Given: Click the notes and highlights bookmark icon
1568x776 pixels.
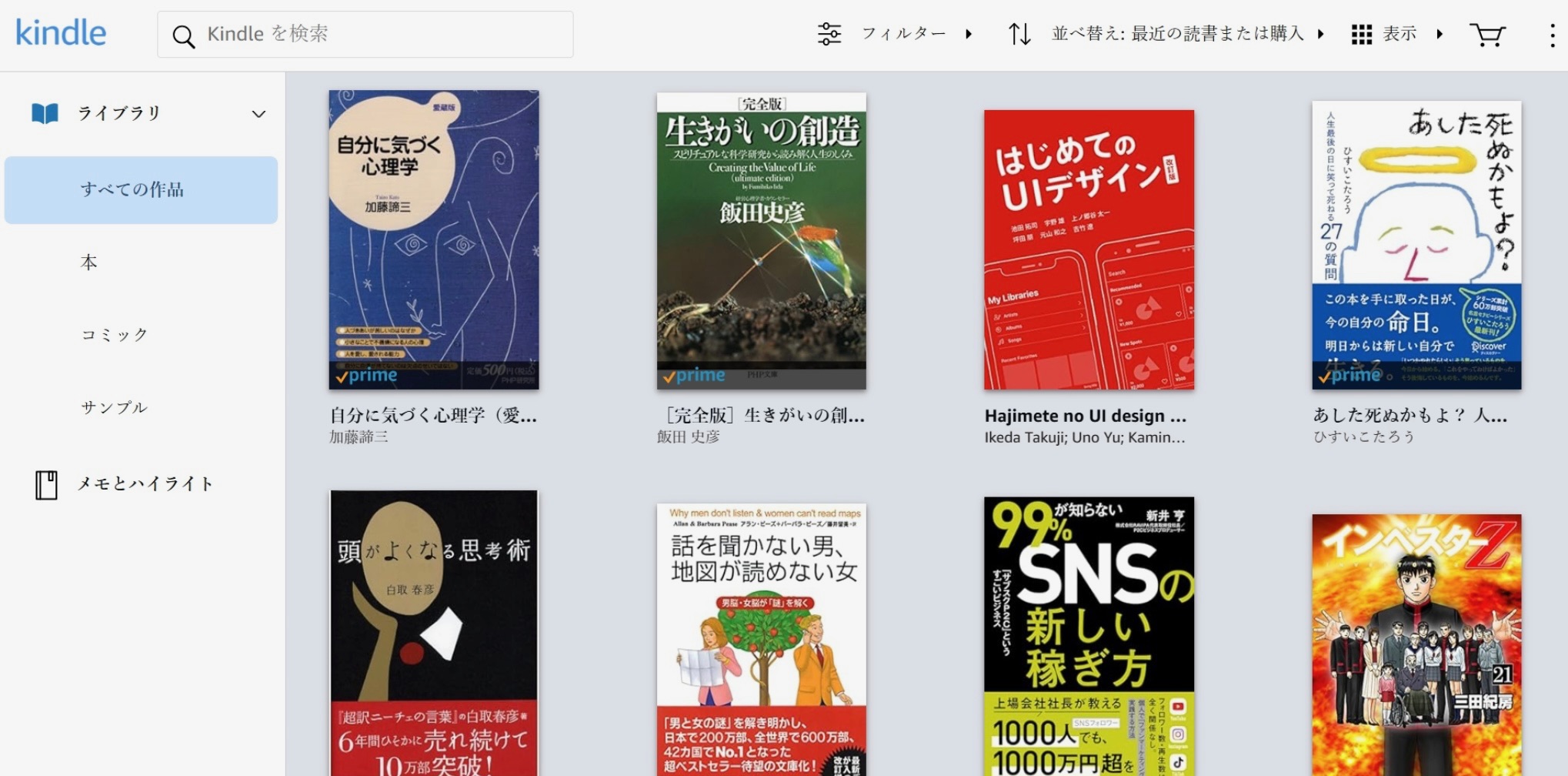Looking at the screenshot, I should click(x=46, y=484).
